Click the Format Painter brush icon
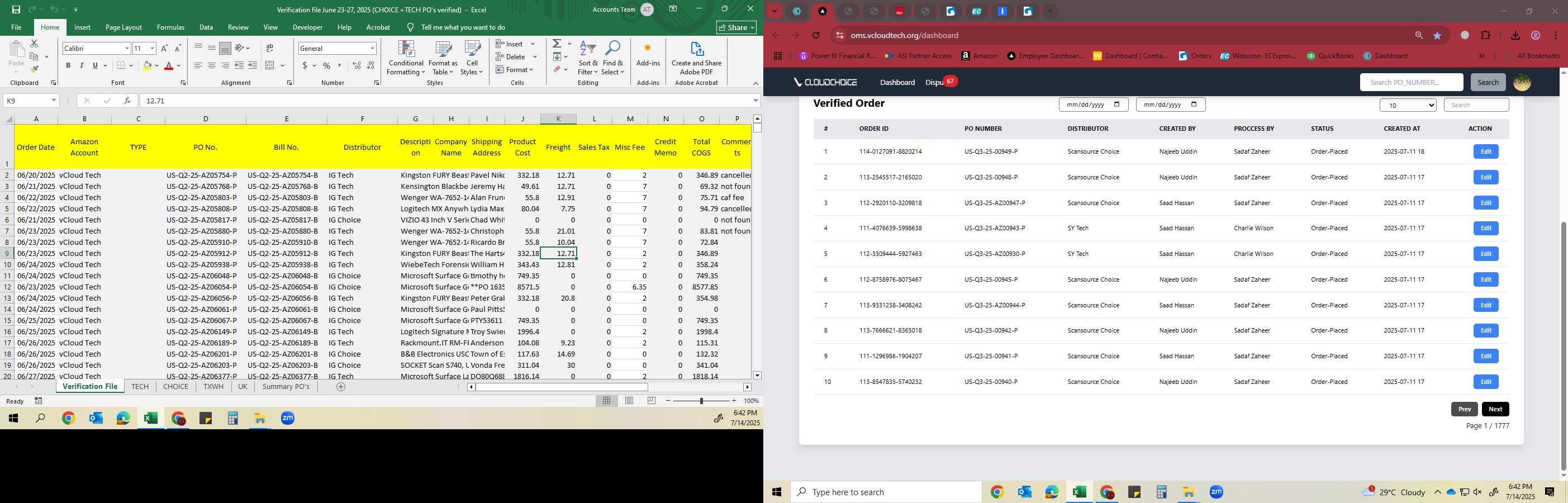The width and height of the screenshot is (1568, 503). pos(34,69)
